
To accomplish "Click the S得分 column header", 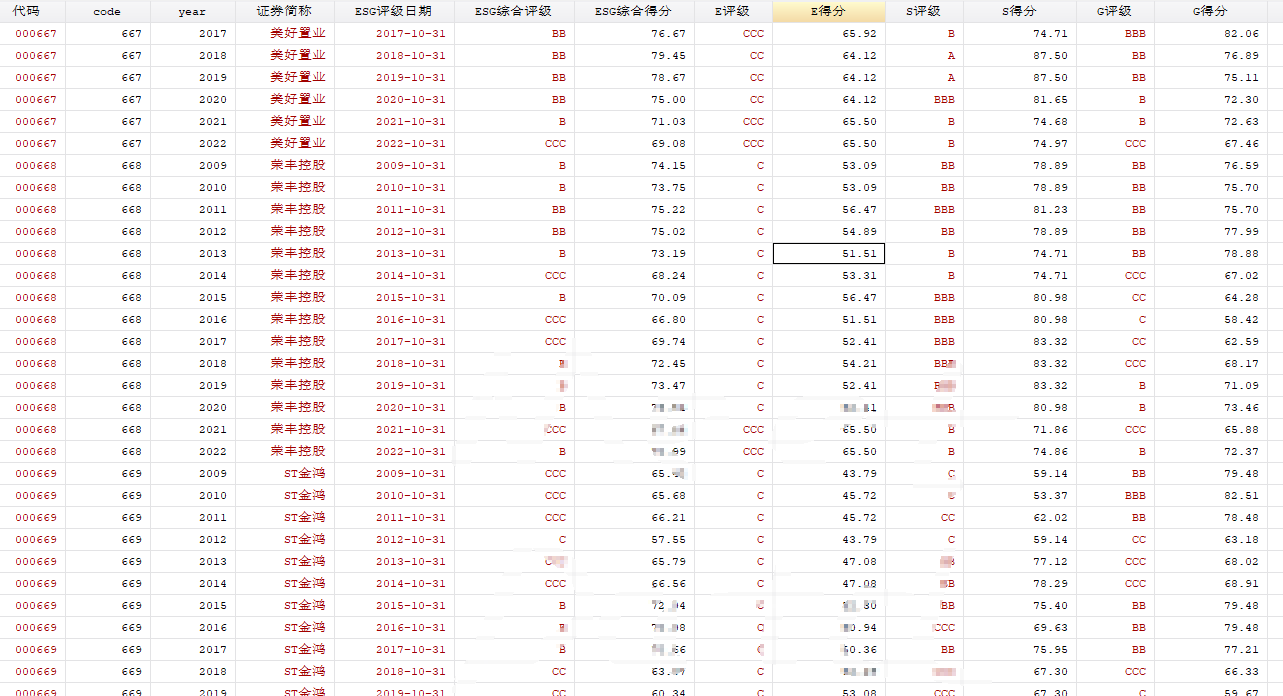I will [1020, 11].
